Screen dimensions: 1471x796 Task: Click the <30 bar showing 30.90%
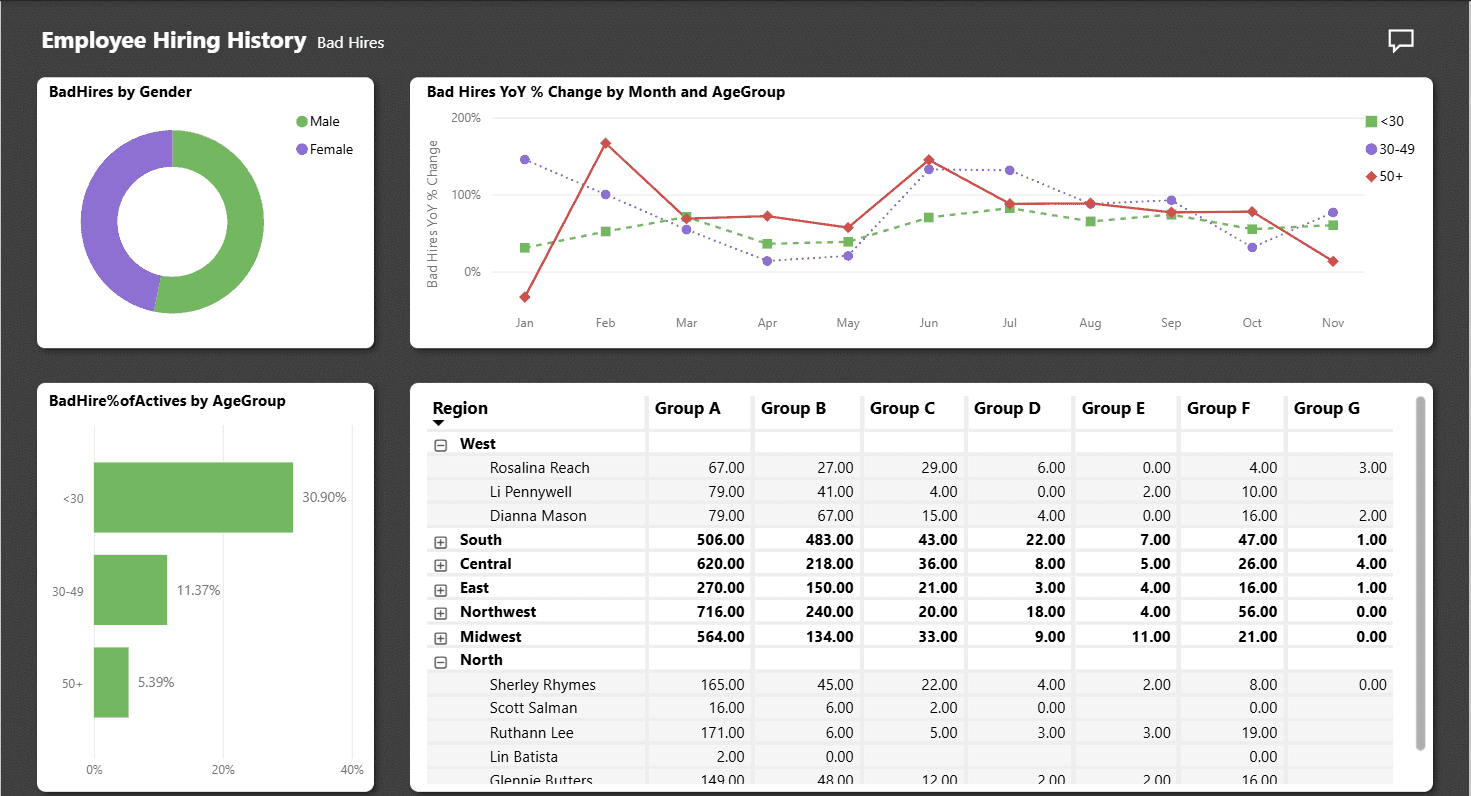point(193,497)
